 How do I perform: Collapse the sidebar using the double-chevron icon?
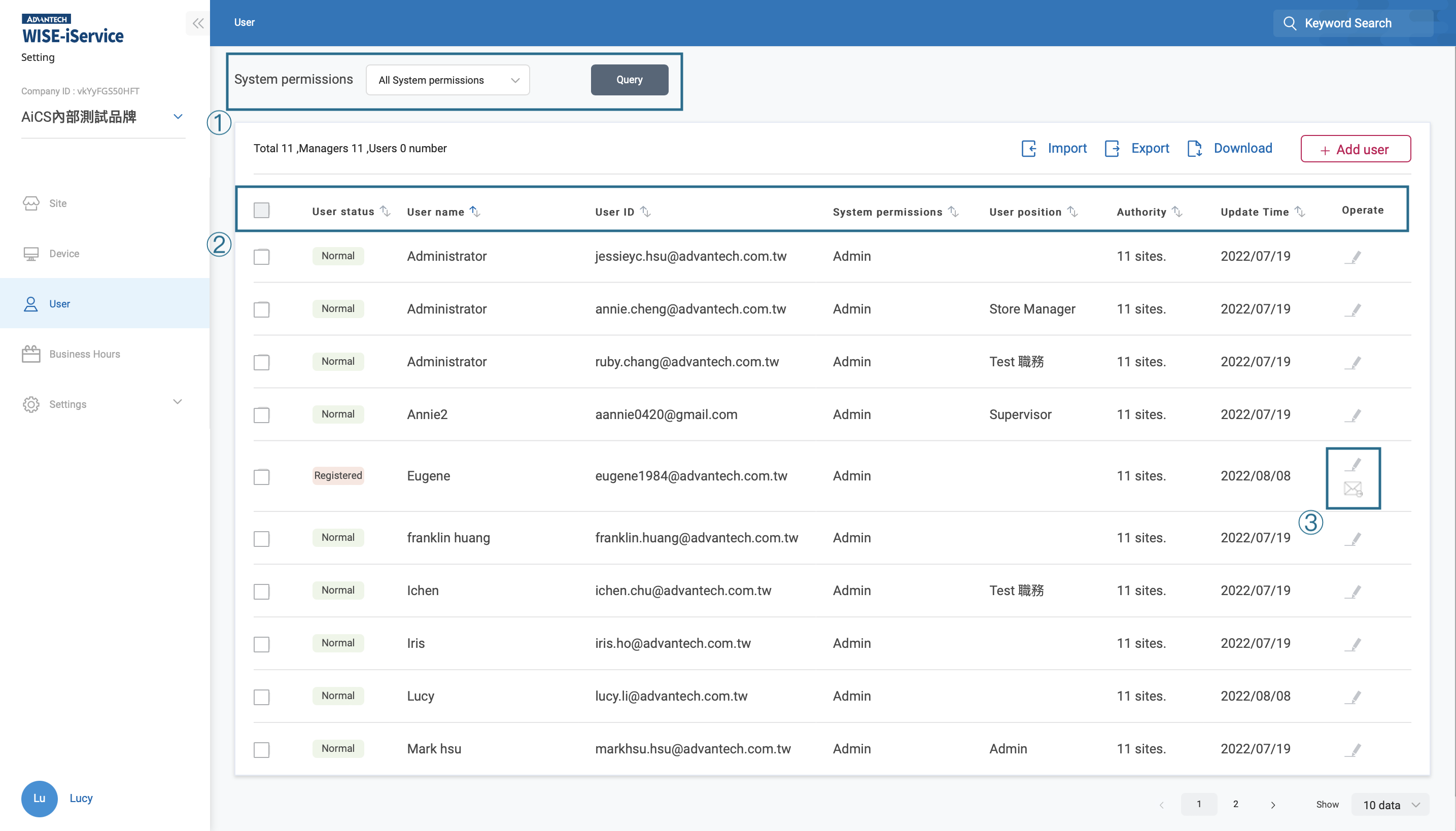[198, 23]
